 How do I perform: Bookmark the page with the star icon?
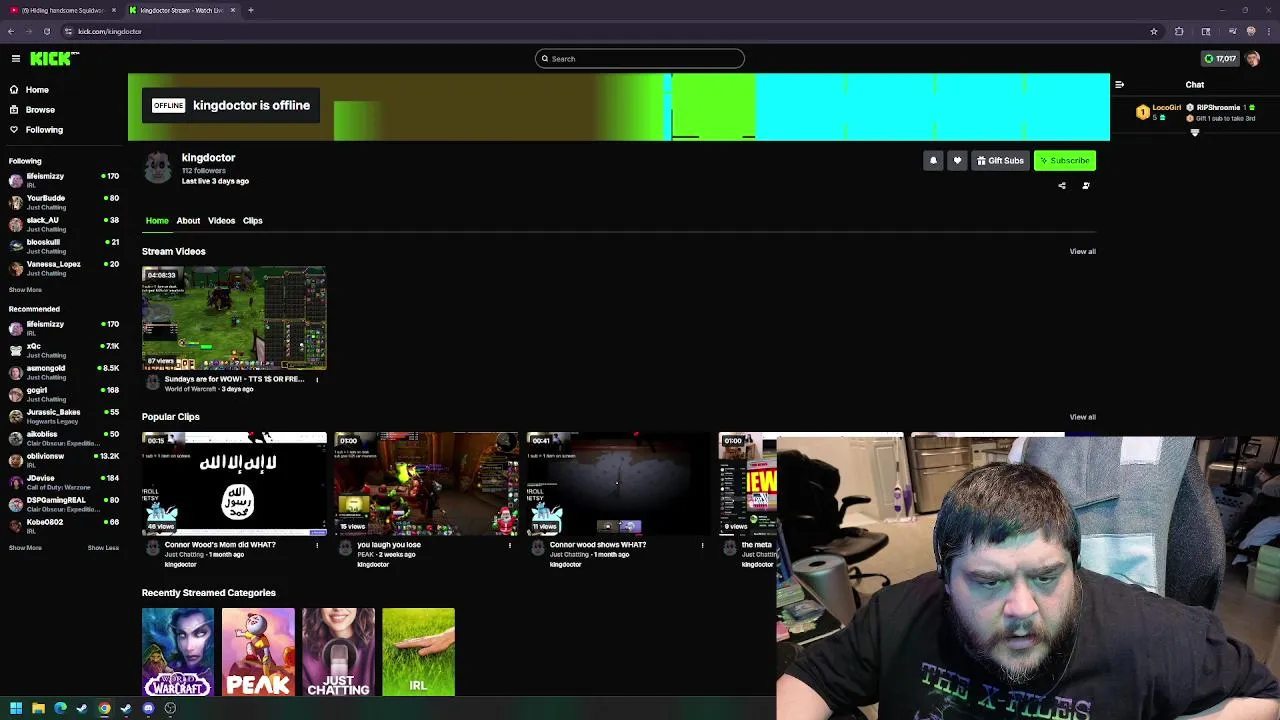(1153, 32)
